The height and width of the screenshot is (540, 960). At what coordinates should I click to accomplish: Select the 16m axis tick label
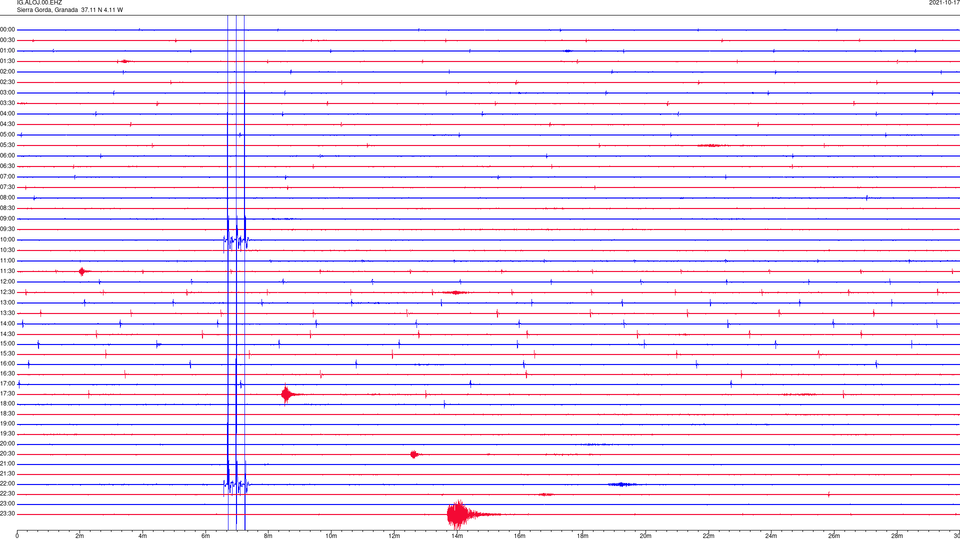coord(520,536)
